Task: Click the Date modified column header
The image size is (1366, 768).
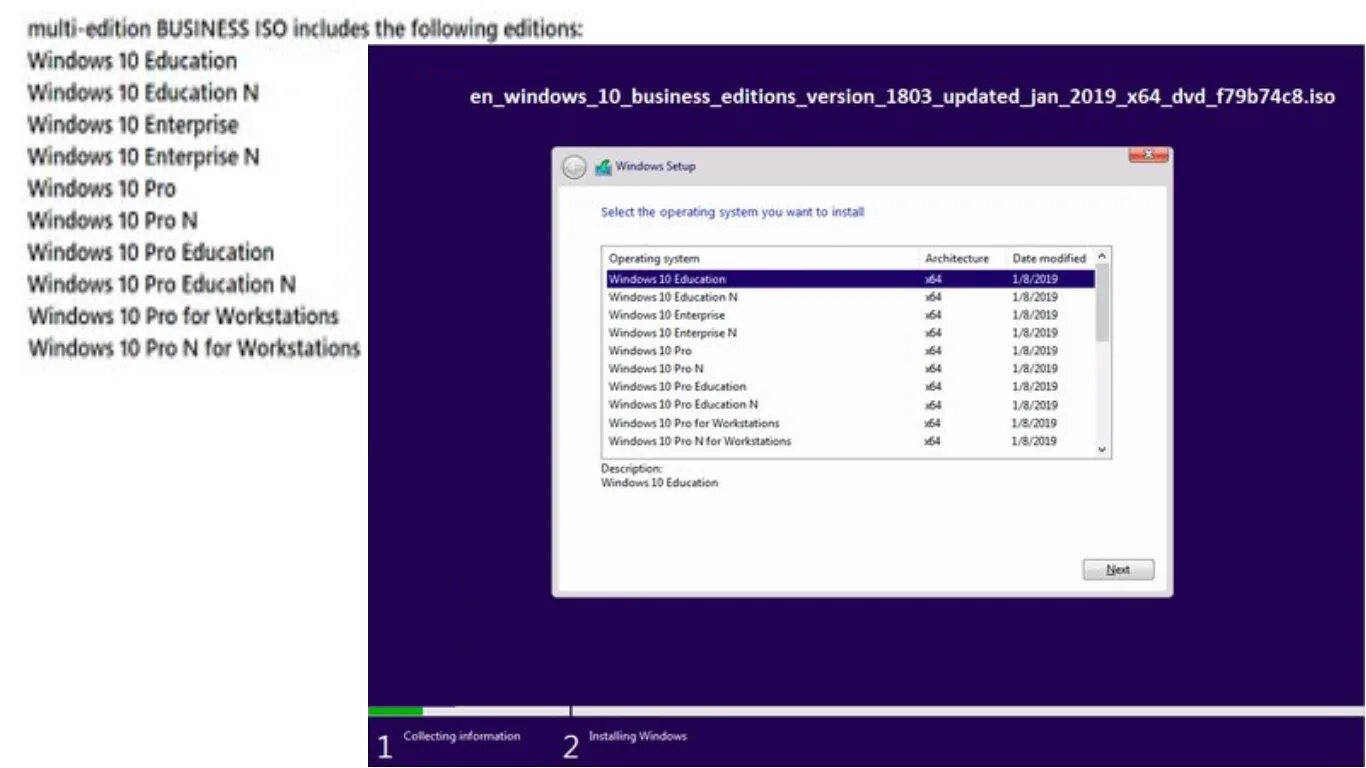Action: pos(1050,258)
